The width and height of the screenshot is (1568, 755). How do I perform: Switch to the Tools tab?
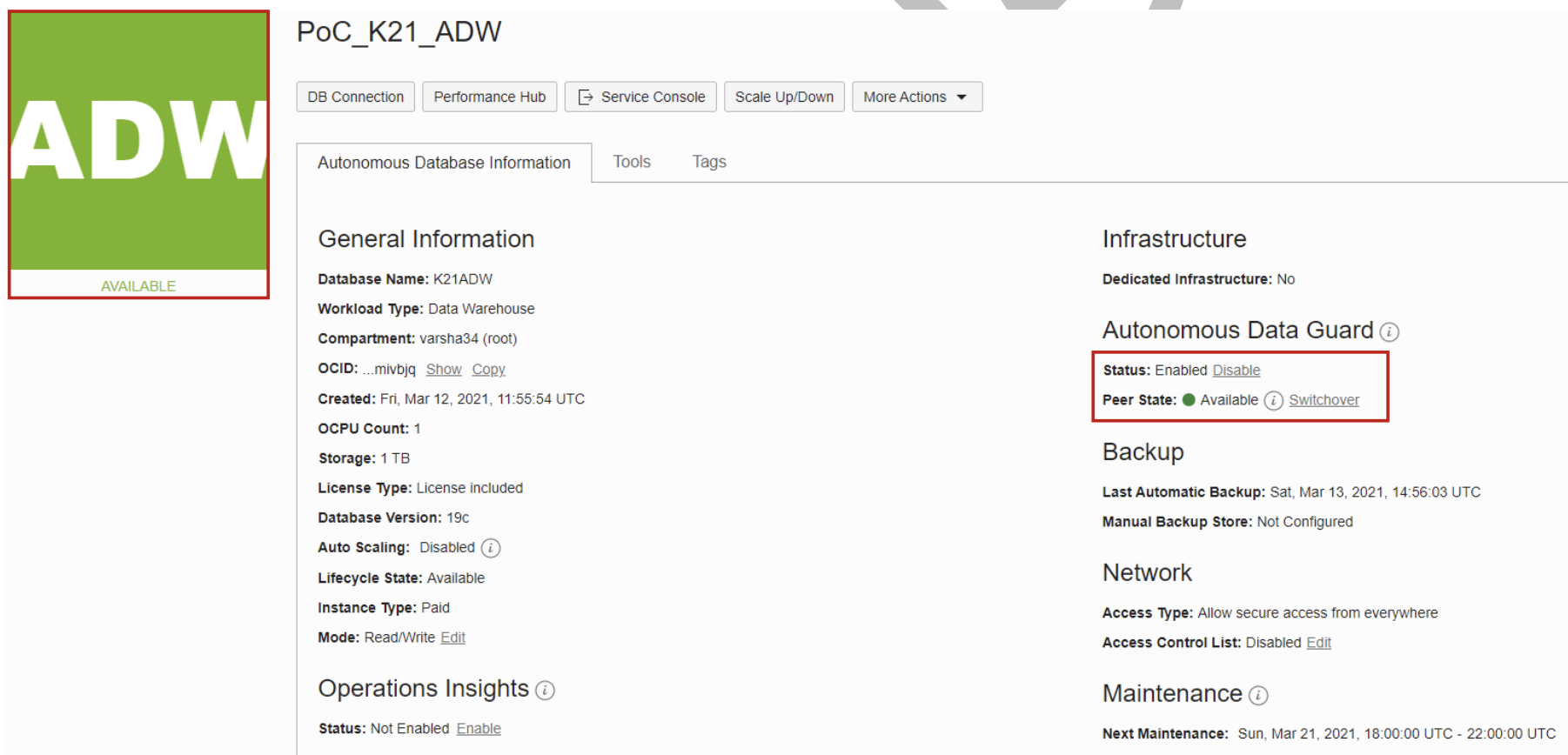click(631, 162)
